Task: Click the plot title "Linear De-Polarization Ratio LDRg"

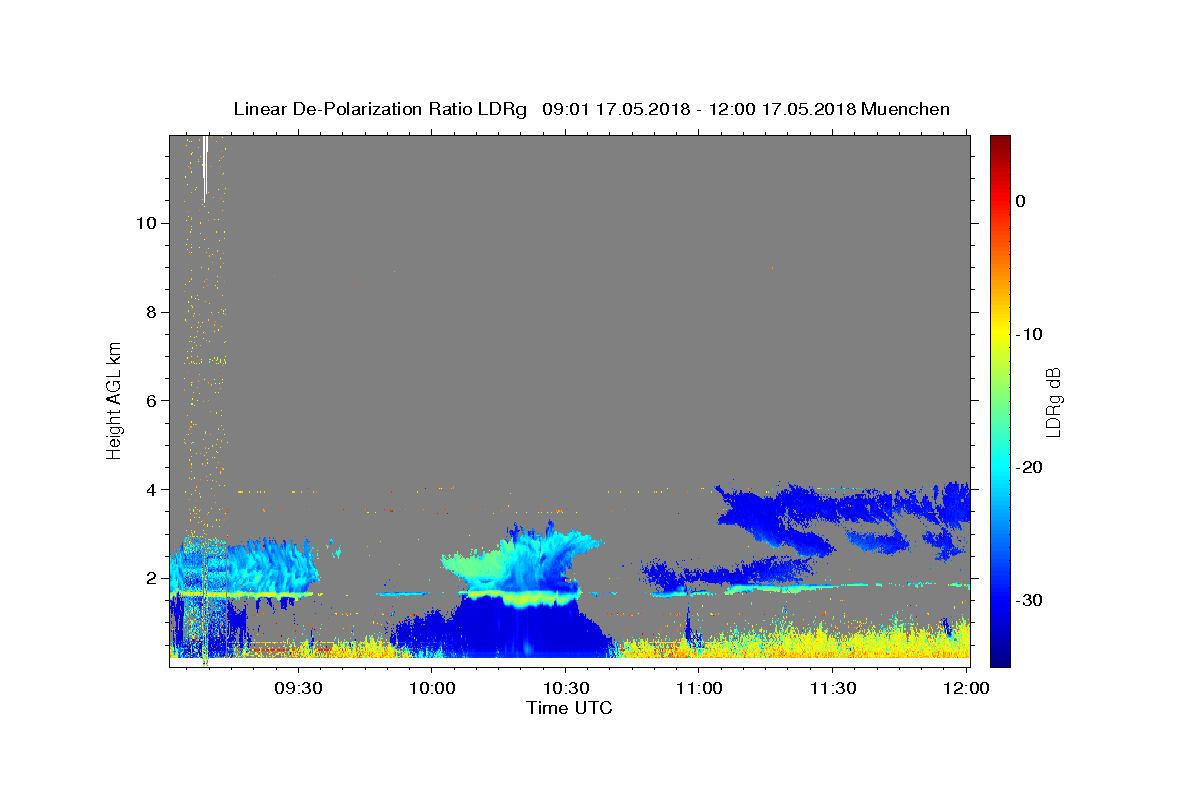Action: [380, 109]
